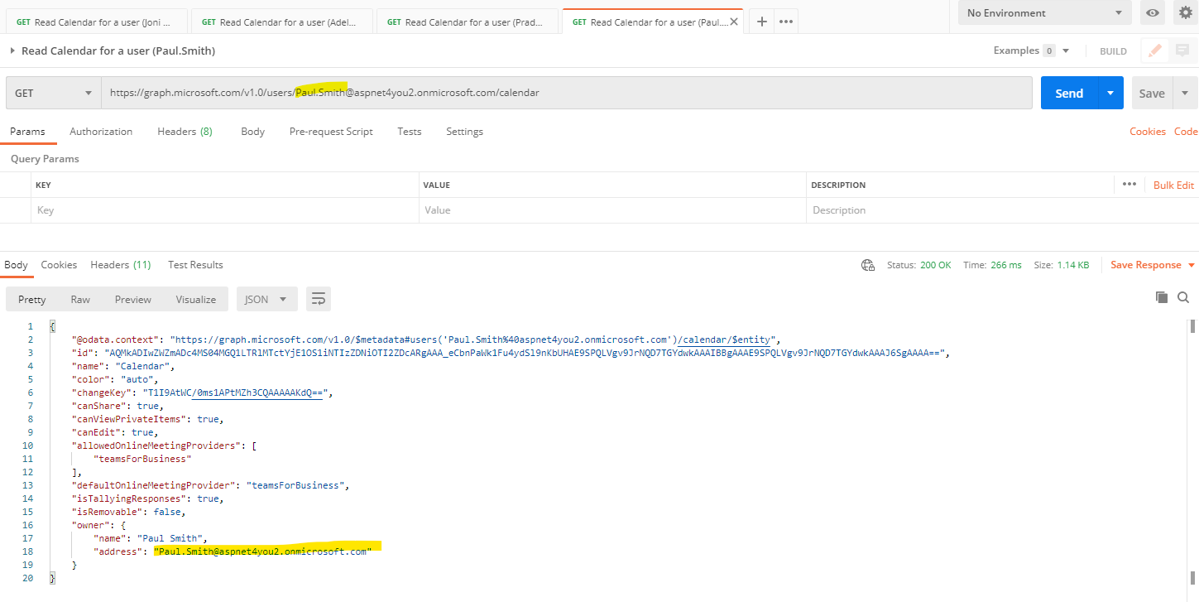Click the query param Value field
Image resolution: width=1199 pixels, height=602 pixels.
point(612,210)
